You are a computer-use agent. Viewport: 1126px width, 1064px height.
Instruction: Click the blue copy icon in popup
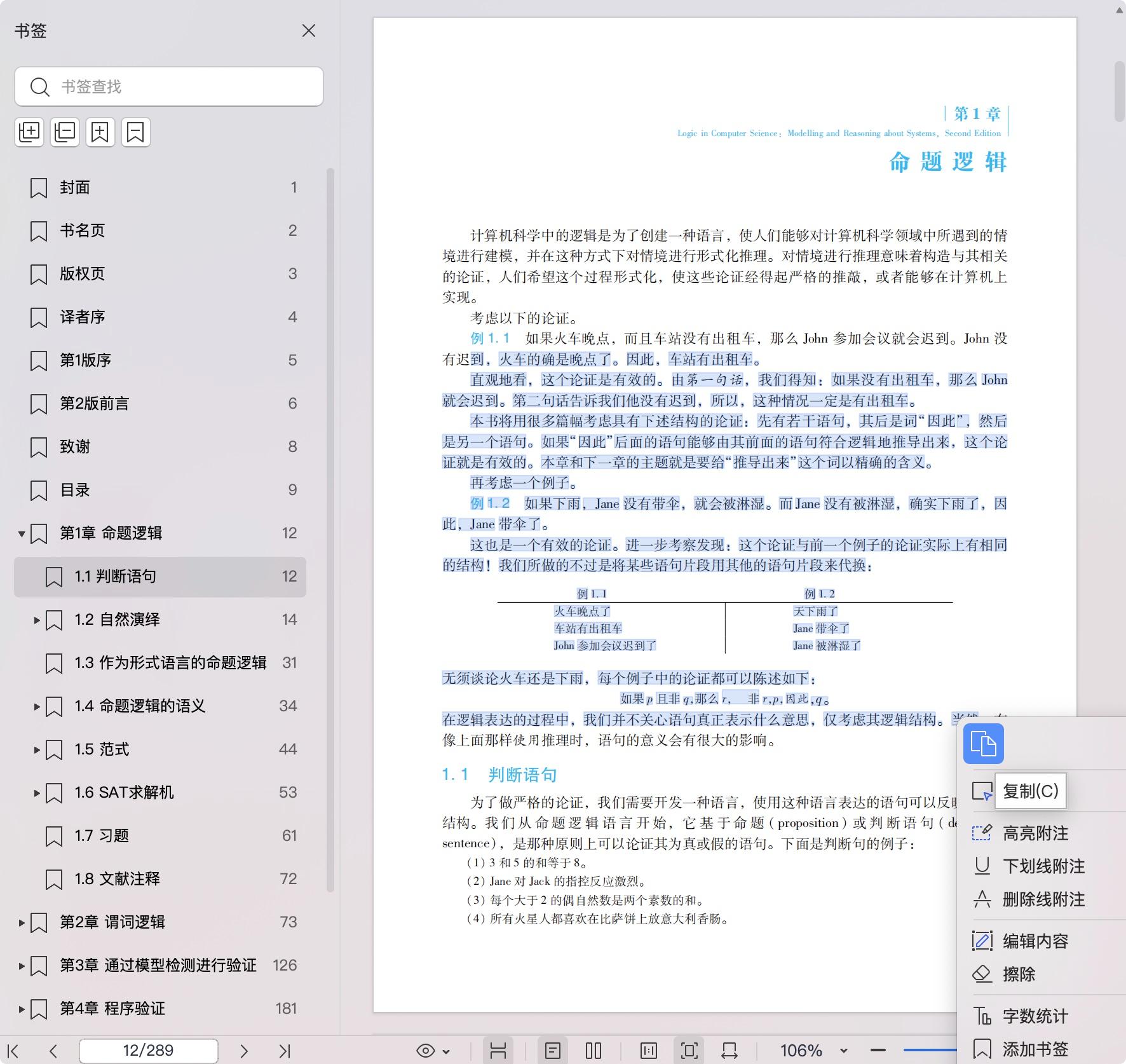coord(984,744)
